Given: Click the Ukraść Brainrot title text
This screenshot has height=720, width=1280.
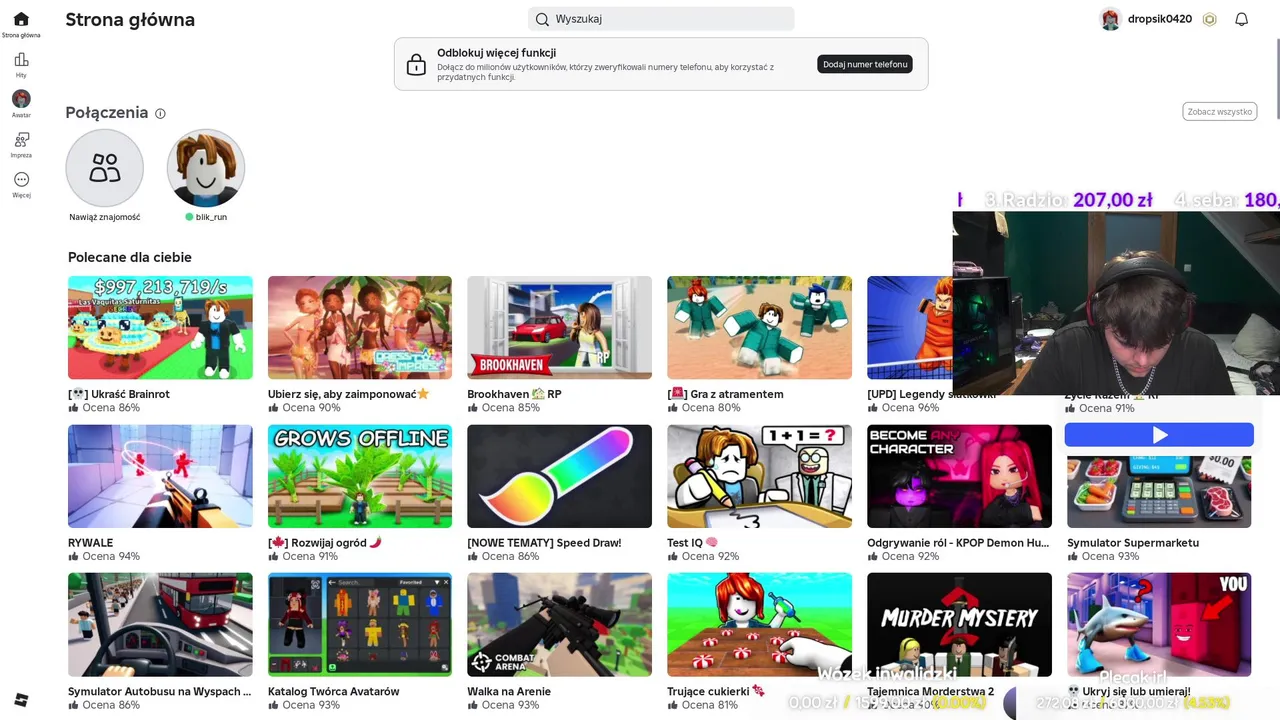Looking at the screenshot, I should tap(119, 394).
